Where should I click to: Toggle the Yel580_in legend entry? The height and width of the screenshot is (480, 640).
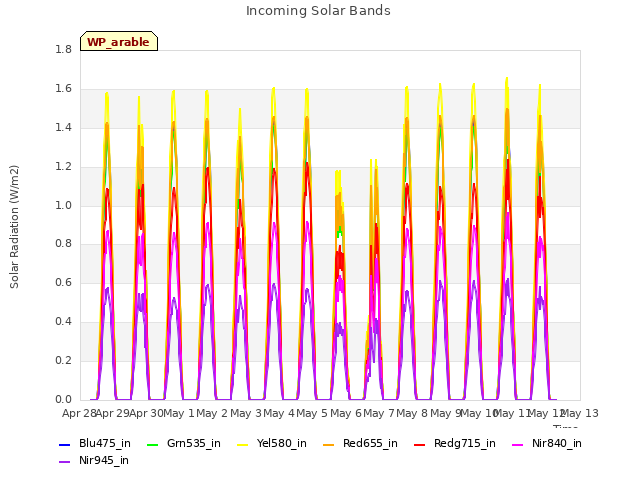272,444
